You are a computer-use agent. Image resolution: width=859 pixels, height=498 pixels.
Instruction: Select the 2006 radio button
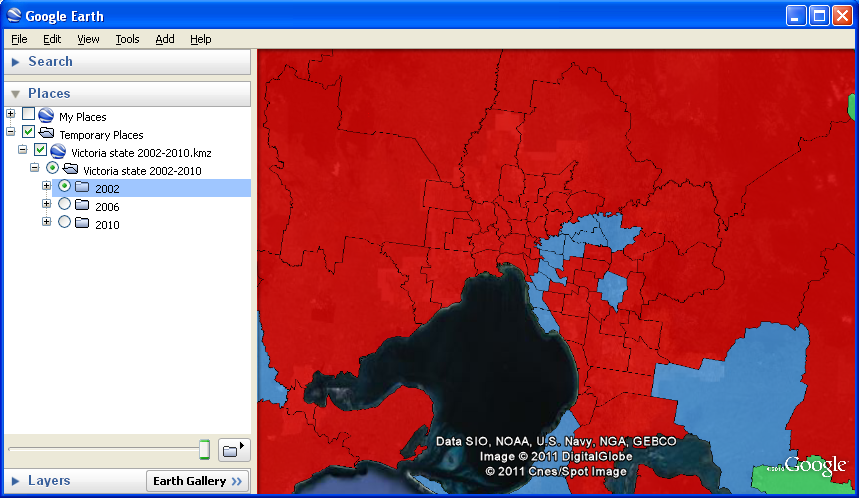pos(65,204)
